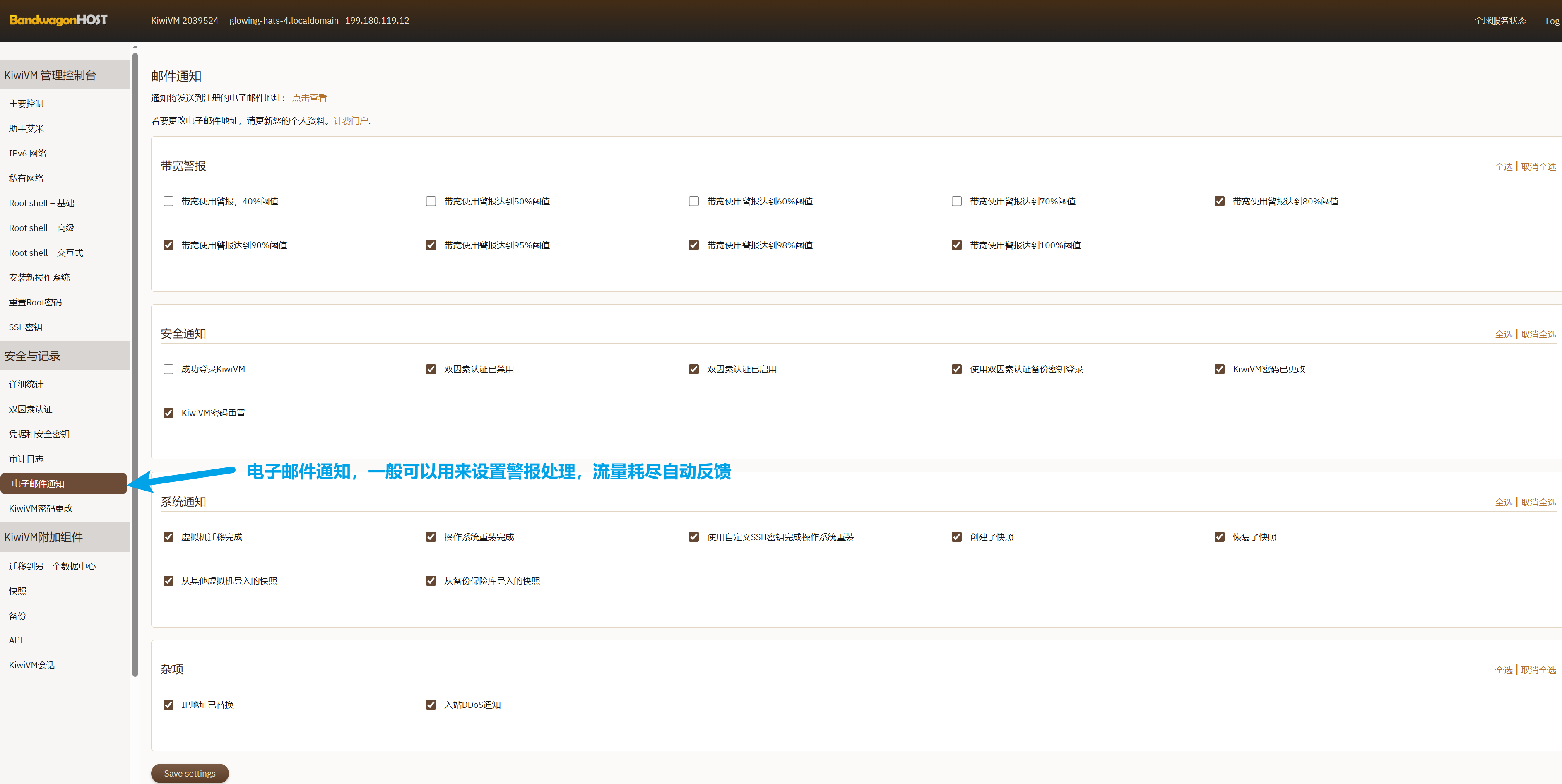This screenshot has width=1562, height=784.
Task: Click the Save settings button
Action: pyautogui.click(x=190, y=774)
